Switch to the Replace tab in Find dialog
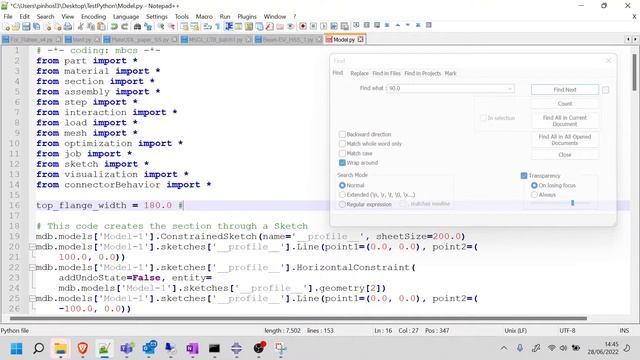The width and height of the screenshot is (640, 360). click(359, 73)
